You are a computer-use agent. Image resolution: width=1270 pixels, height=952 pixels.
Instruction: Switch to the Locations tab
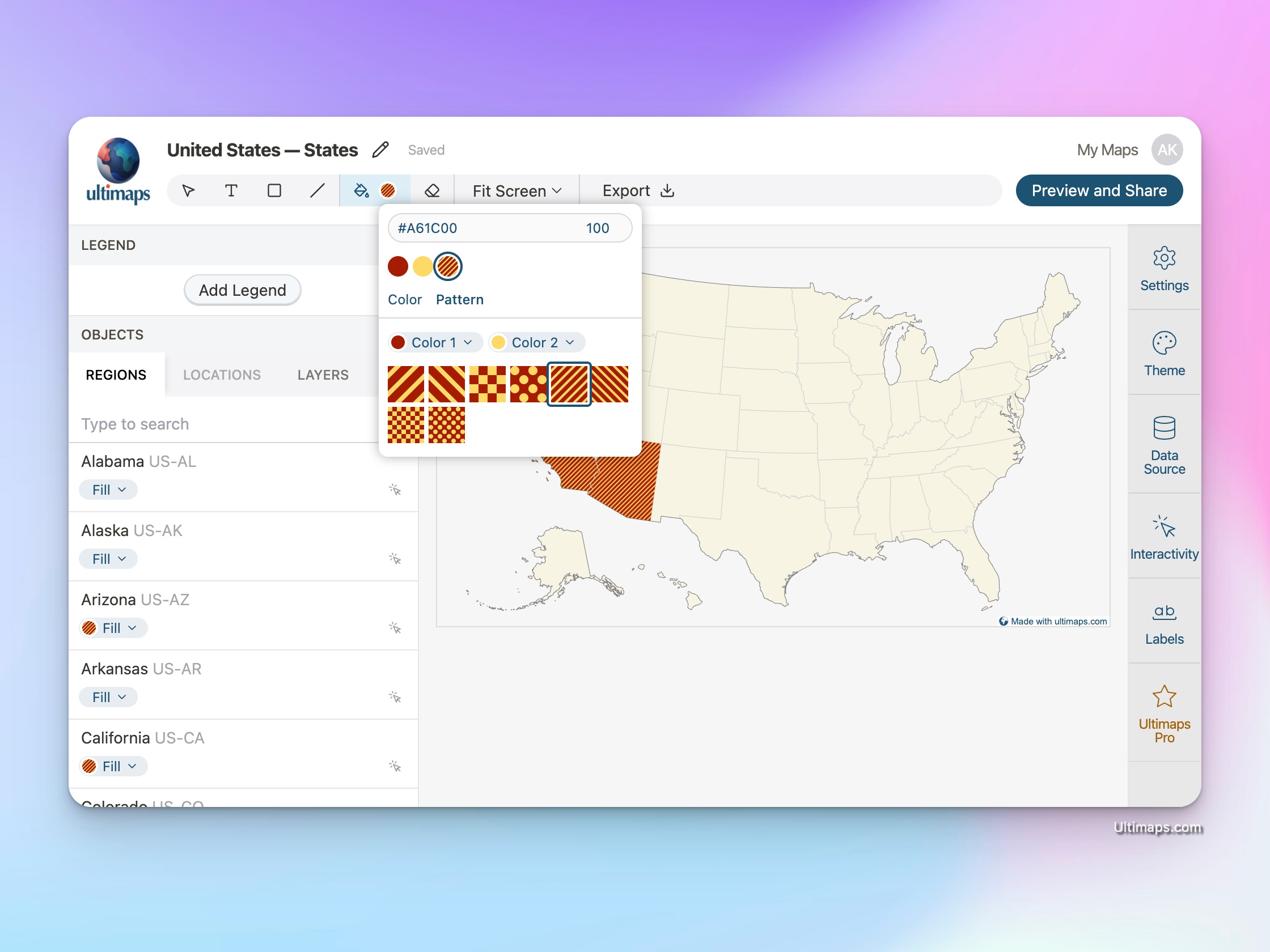click(222, 375)
